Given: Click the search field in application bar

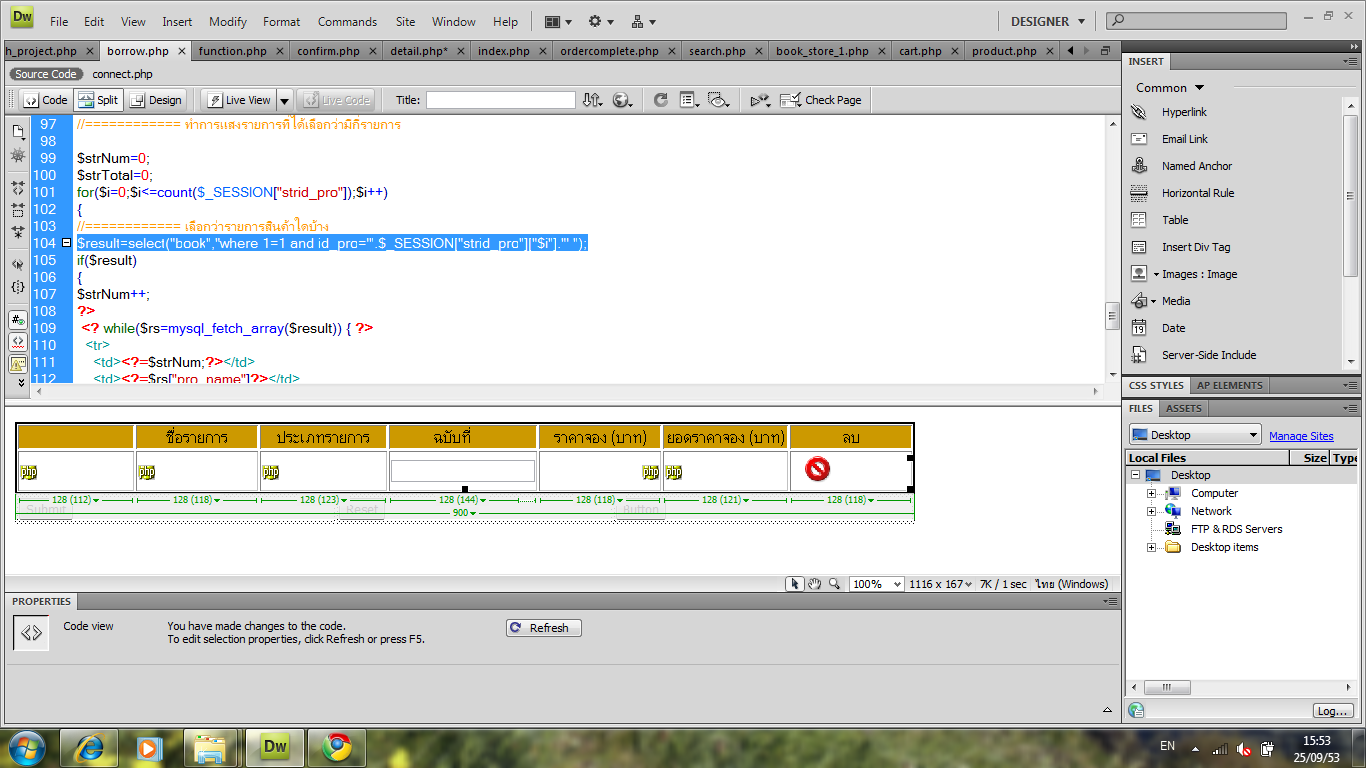Looking at the screenshot, I should pyautogui.click(x=1196, y=20).
